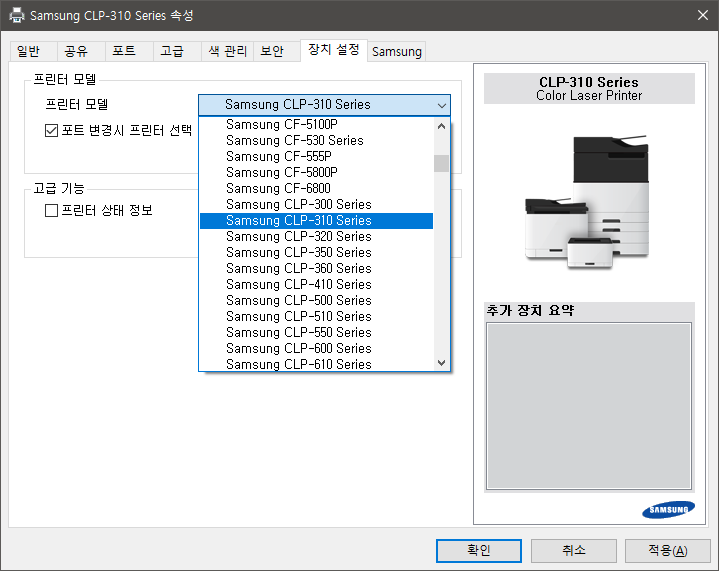Select Samsung CLP-600 Series option
Image resolution: width=719 pixels, height=571 pixels.
coord(316,349)
